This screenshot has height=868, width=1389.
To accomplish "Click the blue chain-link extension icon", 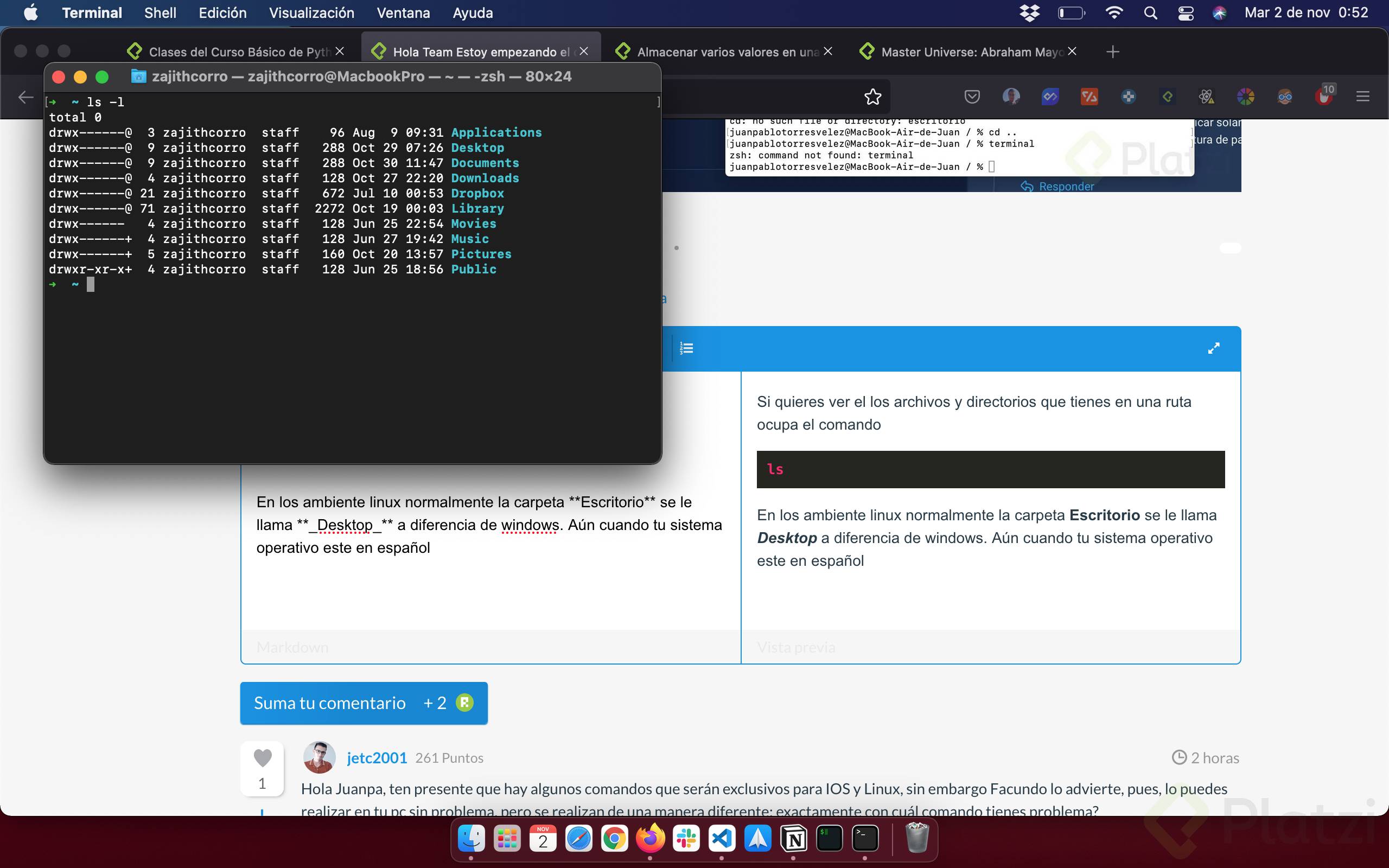I will pos(1050,97).
